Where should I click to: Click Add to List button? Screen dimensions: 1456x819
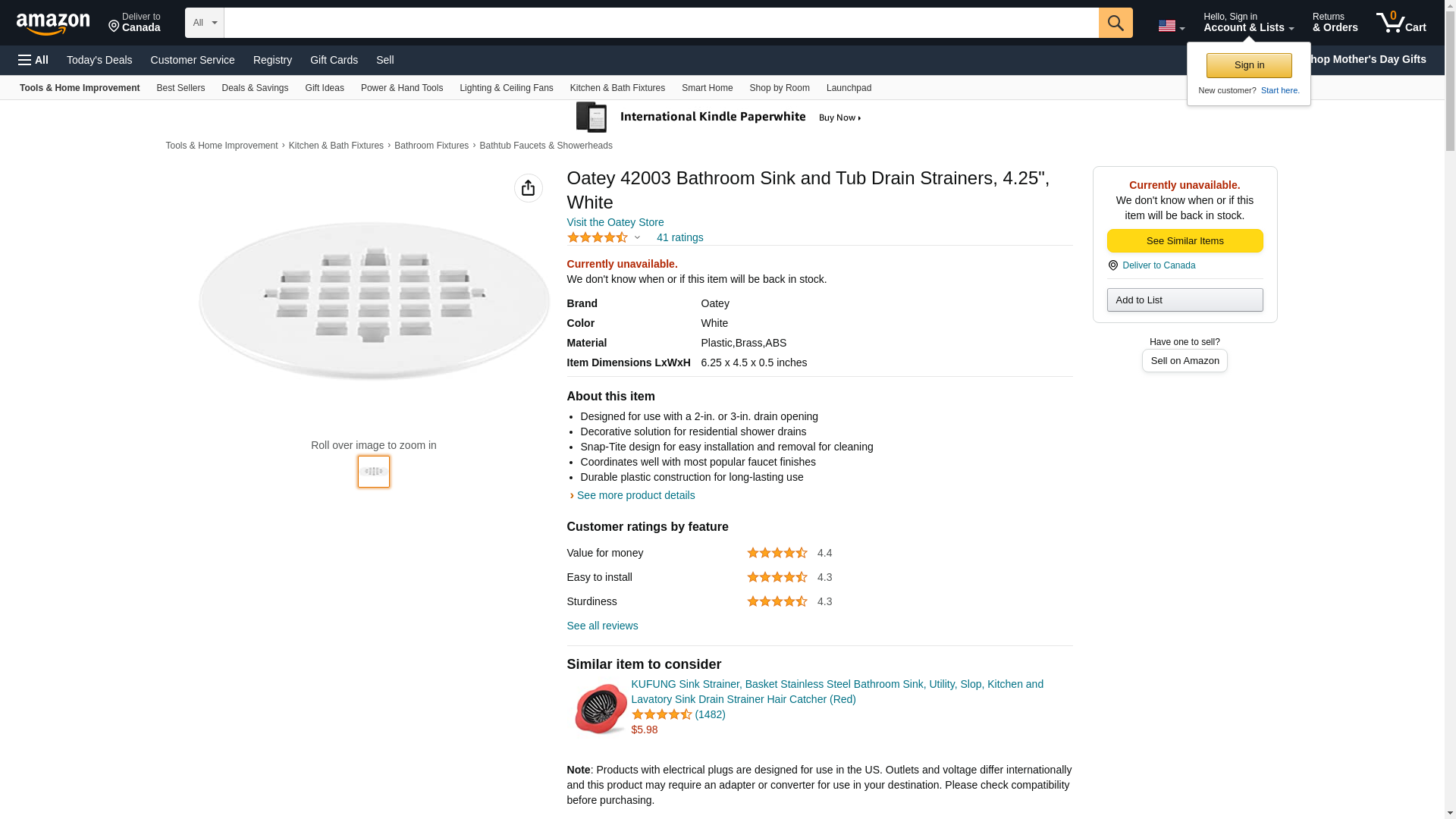tap(1185, 300)
